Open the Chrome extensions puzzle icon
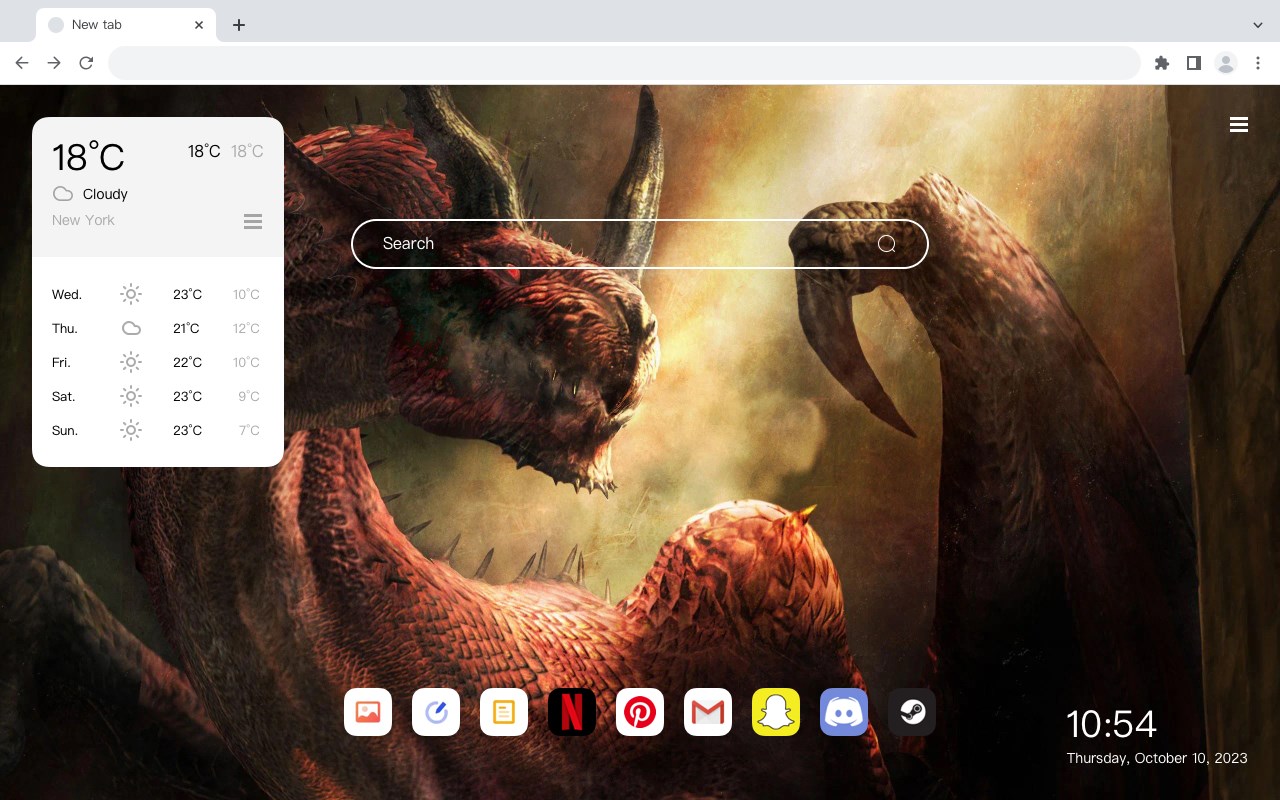 click(x=1161, y=63)
